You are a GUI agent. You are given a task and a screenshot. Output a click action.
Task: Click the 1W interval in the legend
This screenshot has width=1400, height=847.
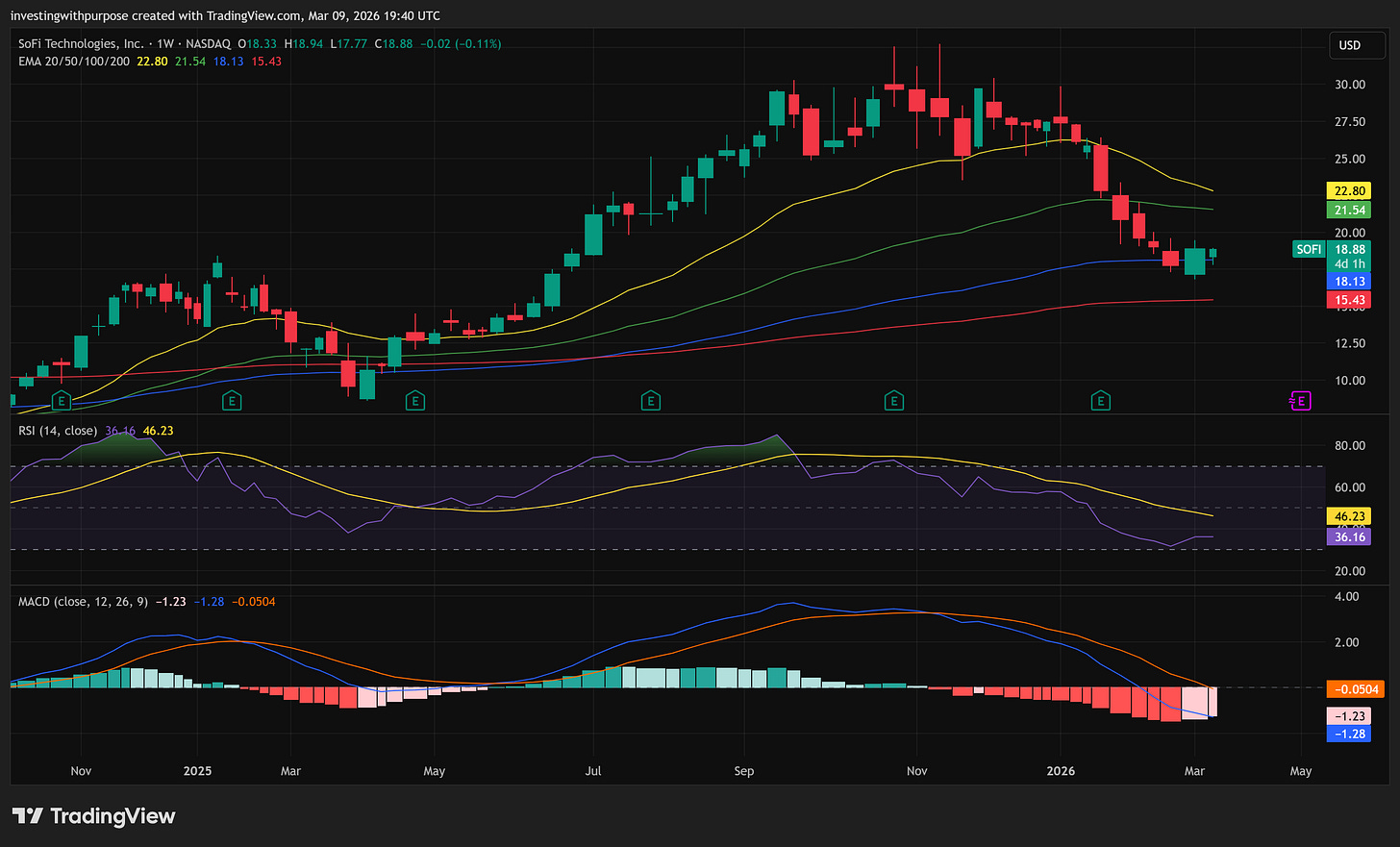tap(165, 43)
